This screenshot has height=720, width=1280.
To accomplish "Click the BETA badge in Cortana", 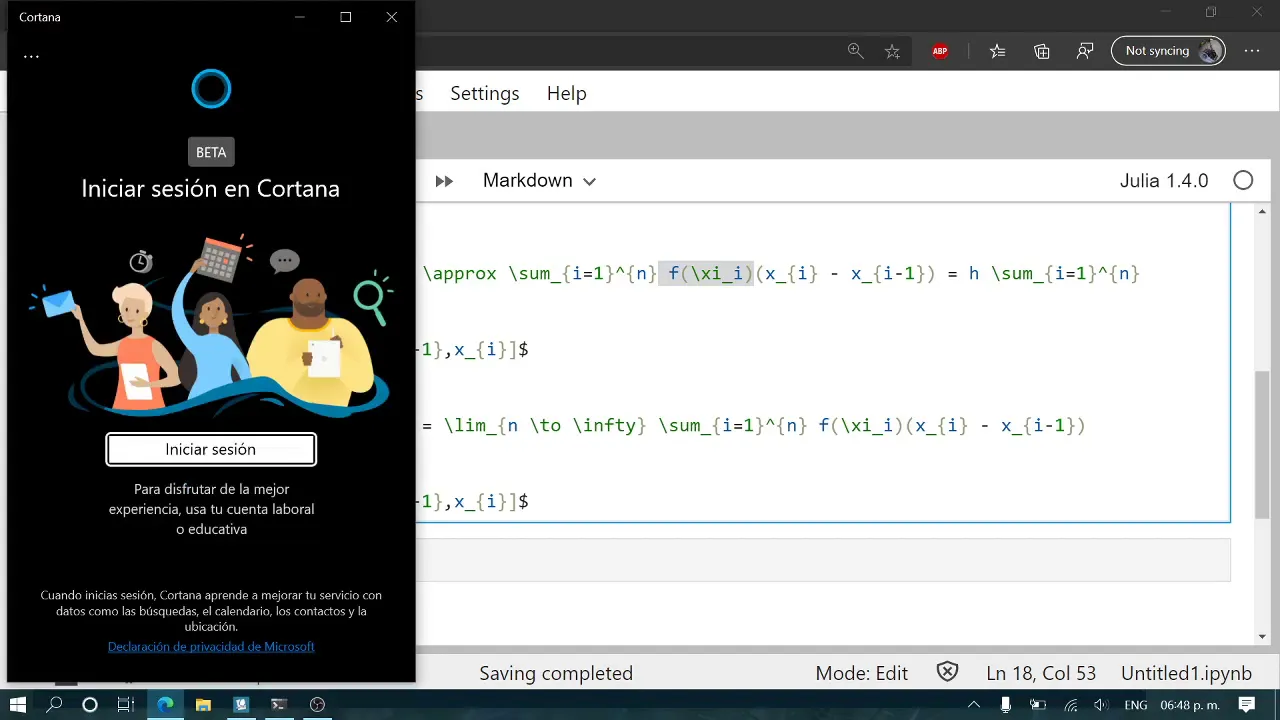I will [x=211, y=152].
